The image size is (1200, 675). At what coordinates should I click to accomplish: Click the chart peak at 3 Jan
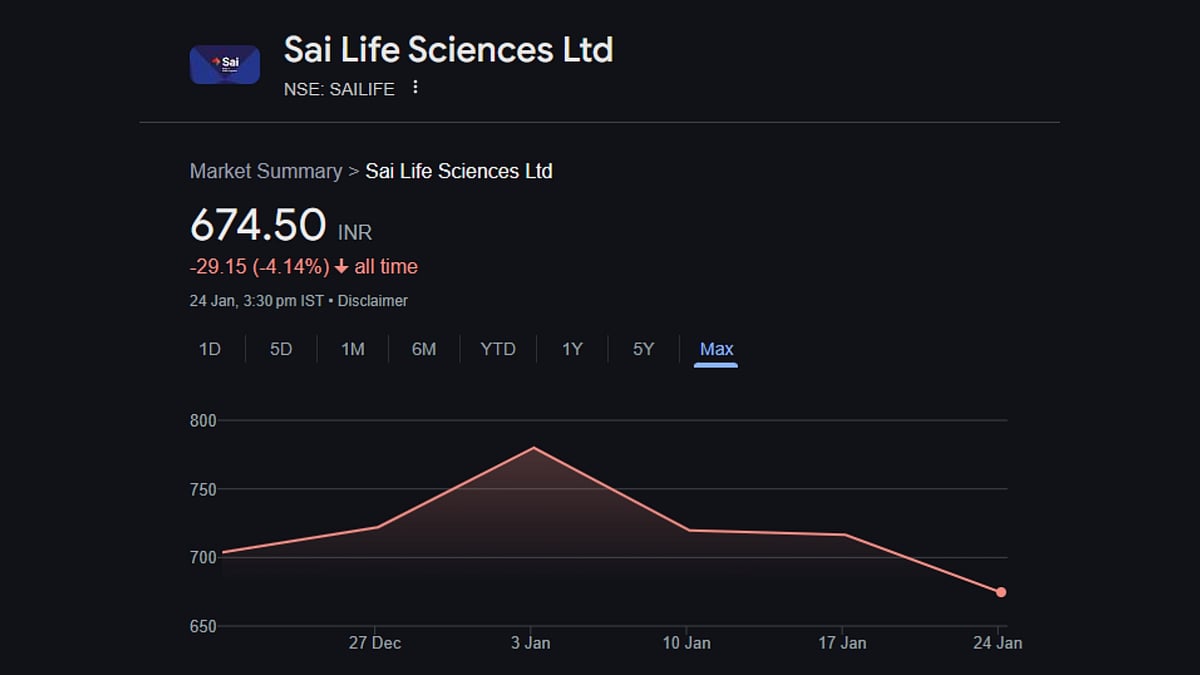pyautogui.click(x=534, y=448)
